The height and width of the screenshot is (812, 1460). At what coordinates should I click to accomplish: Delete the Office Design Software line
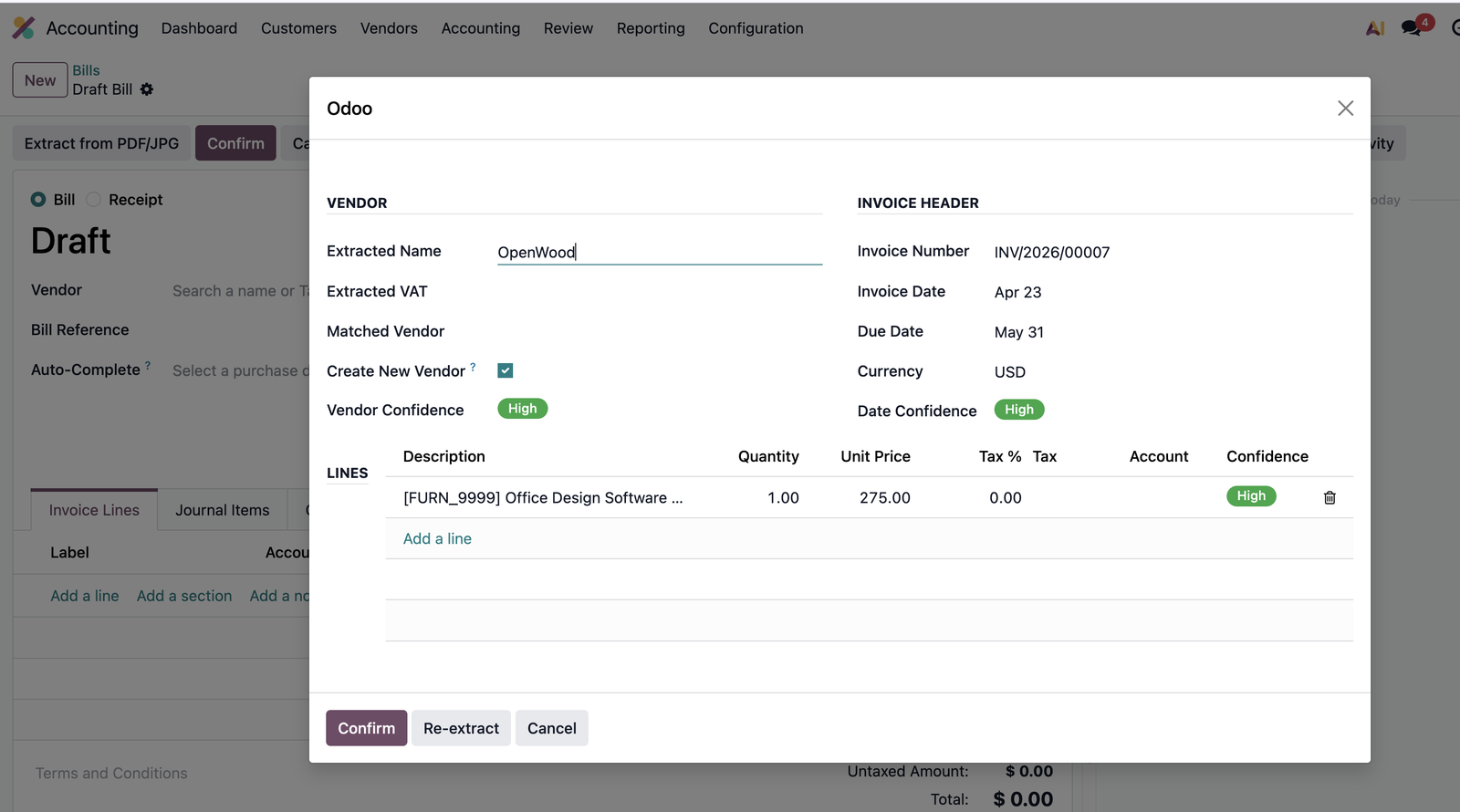(1330, 497)
